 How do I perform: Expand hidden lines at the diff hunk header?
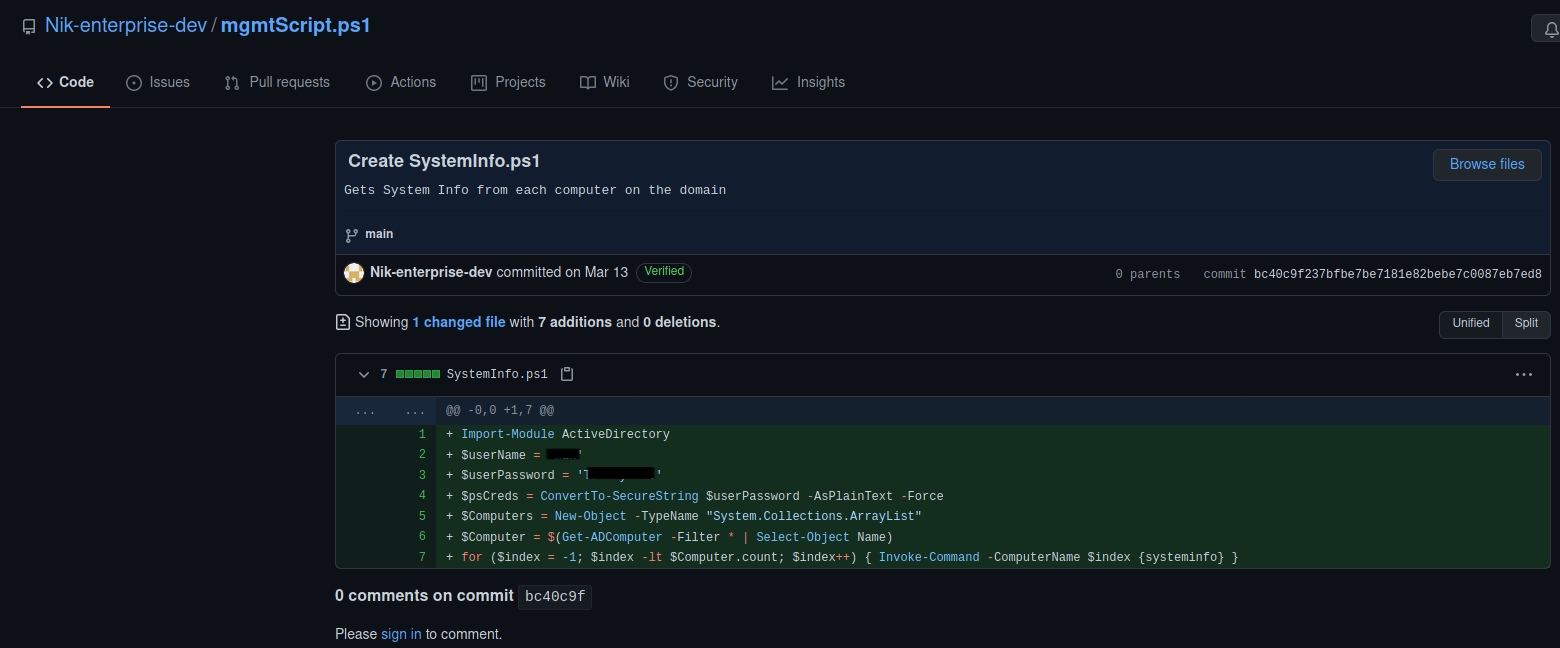[365, 411]
